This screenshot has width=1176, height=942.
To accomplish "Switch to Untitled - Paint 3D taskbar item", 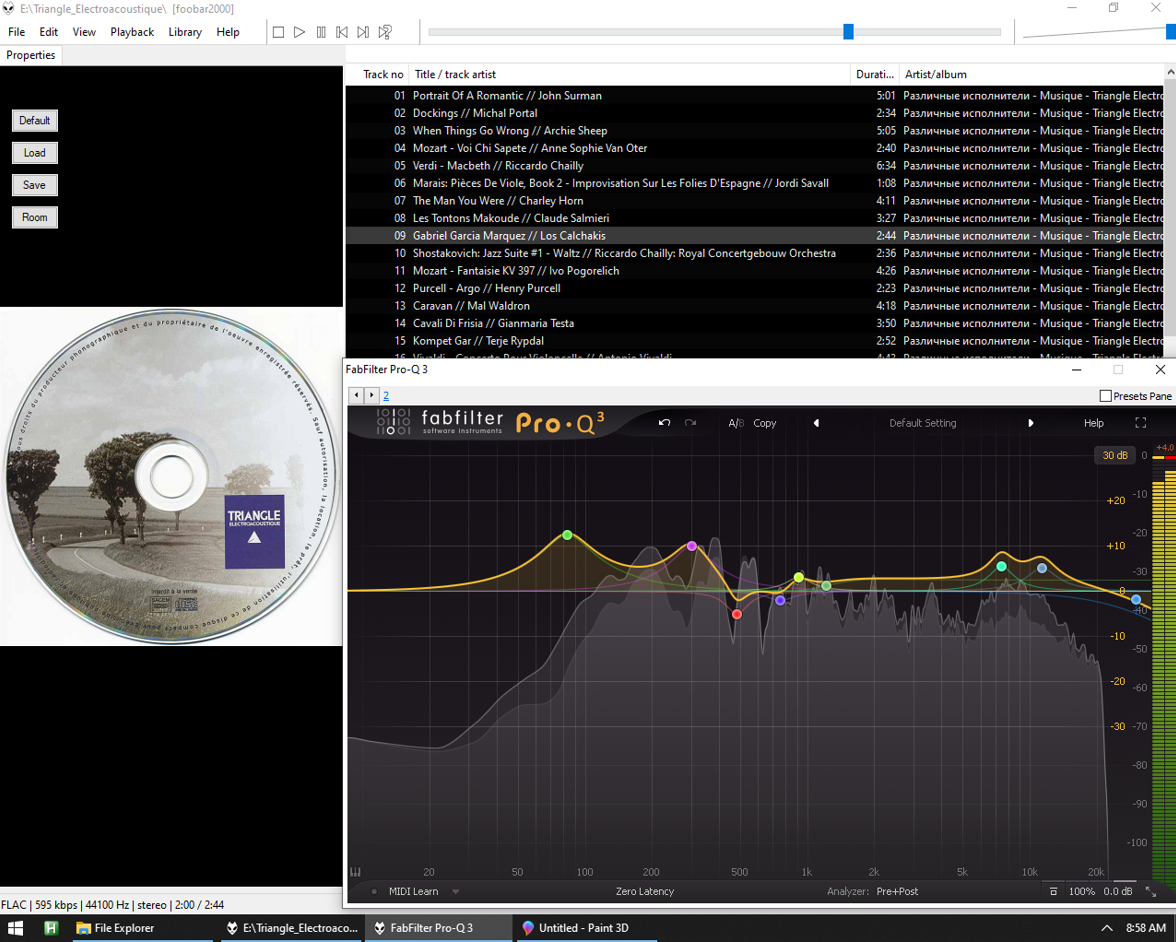I will click(585, 928).
